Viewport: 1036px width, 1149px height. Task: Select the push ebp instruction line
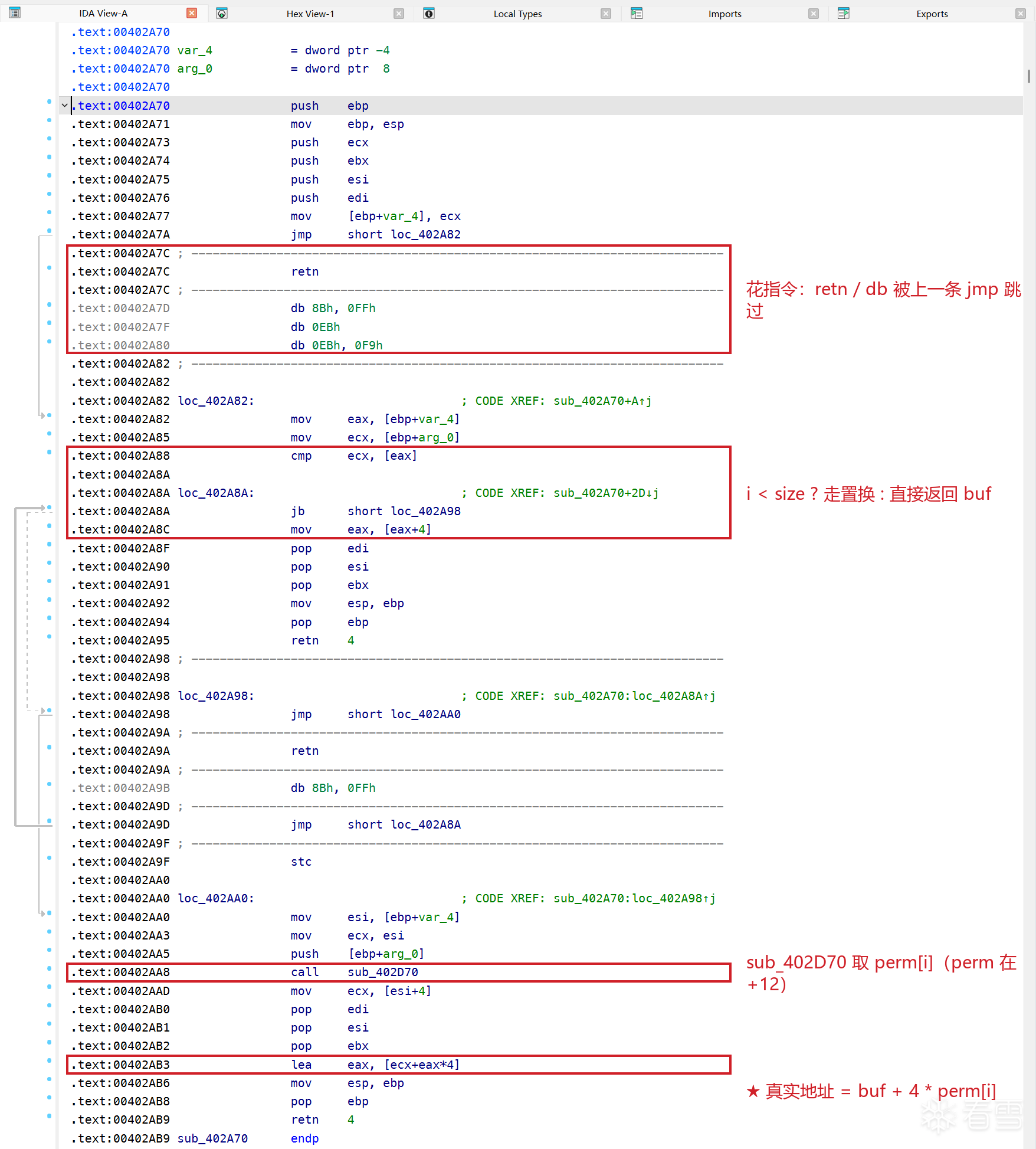click(x=330, y=106)
